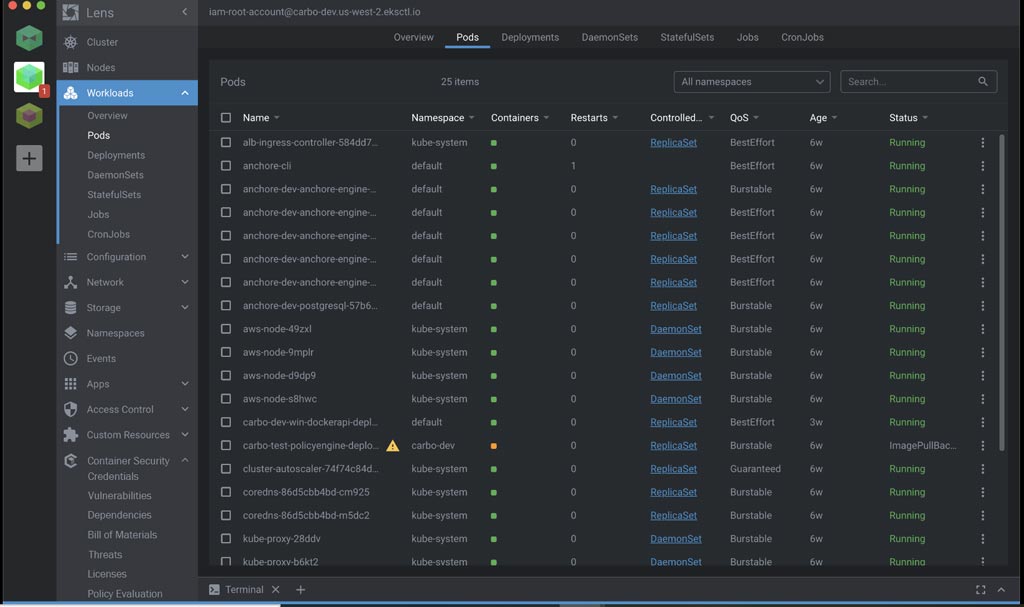Switch to the Deployments tab
1024x607 pixels.
(530, 37)
